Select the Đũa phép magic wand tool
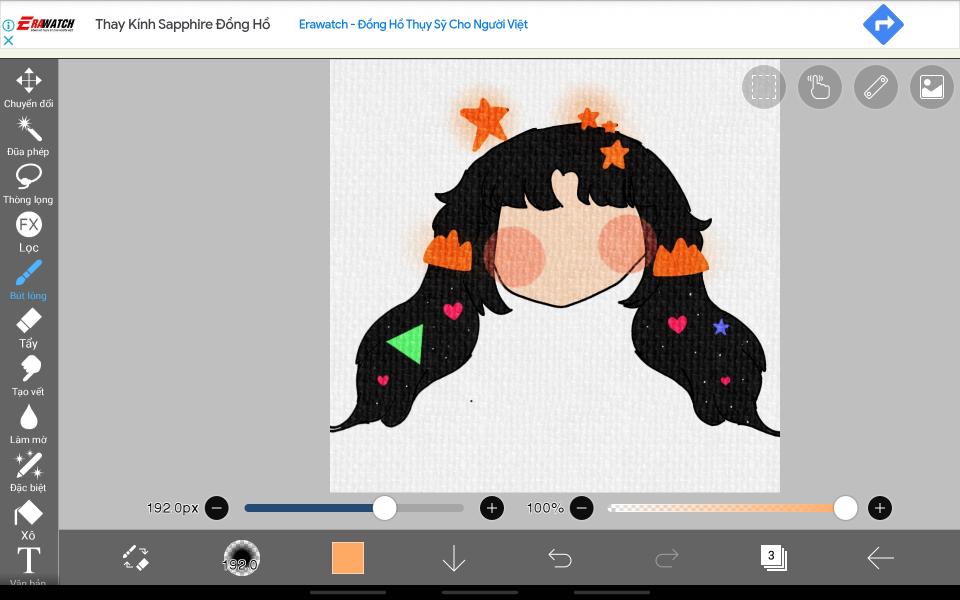 tap(28, 136)
